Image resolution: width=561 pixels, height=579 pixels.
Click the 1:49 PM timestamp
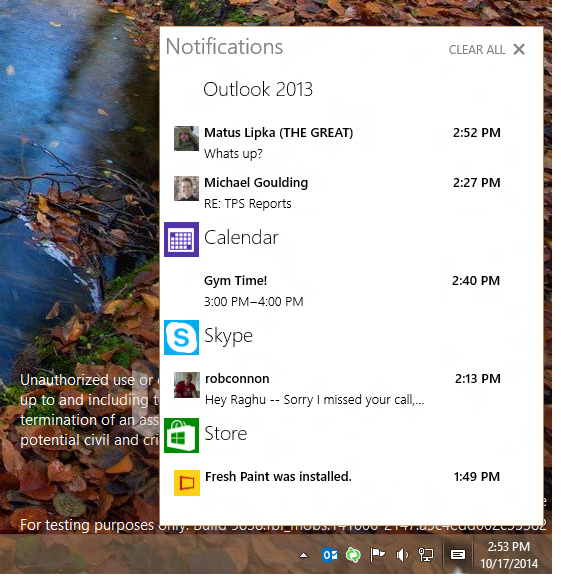pyautogui.click(x=476, y=477)
